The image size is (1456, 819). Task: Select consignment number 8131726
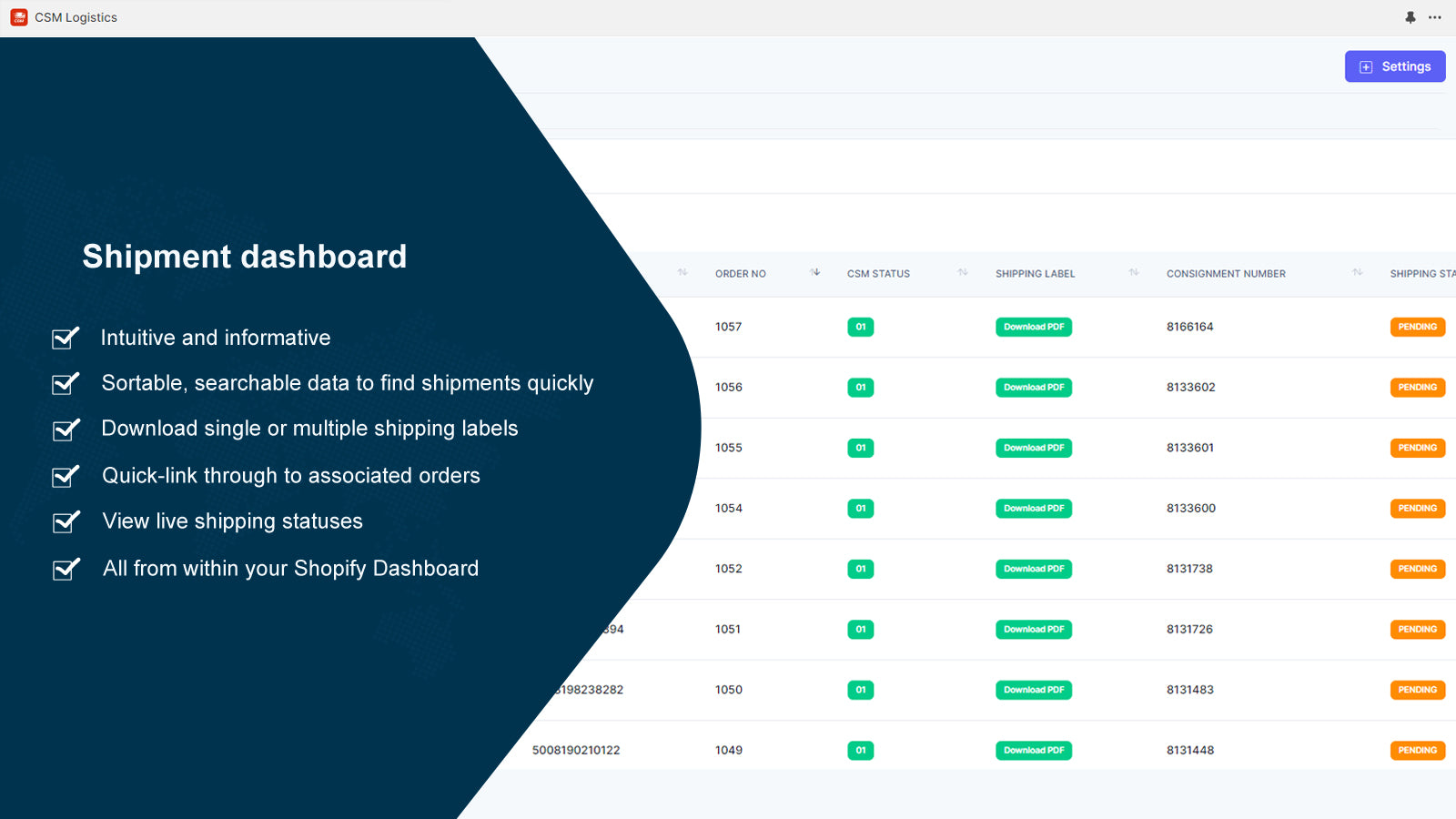(x=1189, y=630)
